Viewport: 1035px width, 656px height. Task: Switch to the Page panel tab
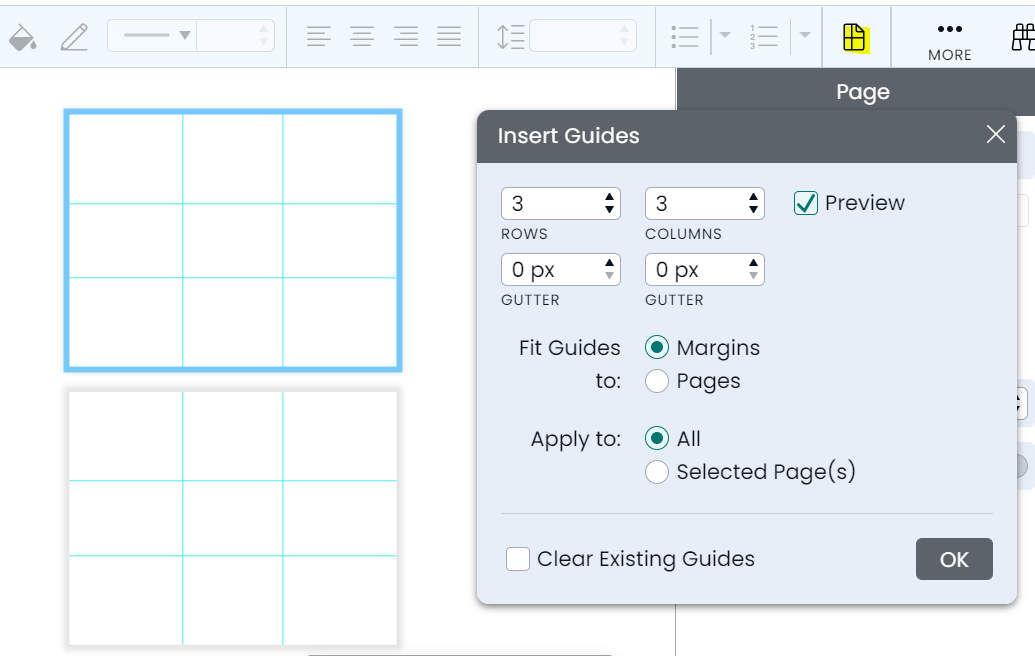[x=862, y=92]
